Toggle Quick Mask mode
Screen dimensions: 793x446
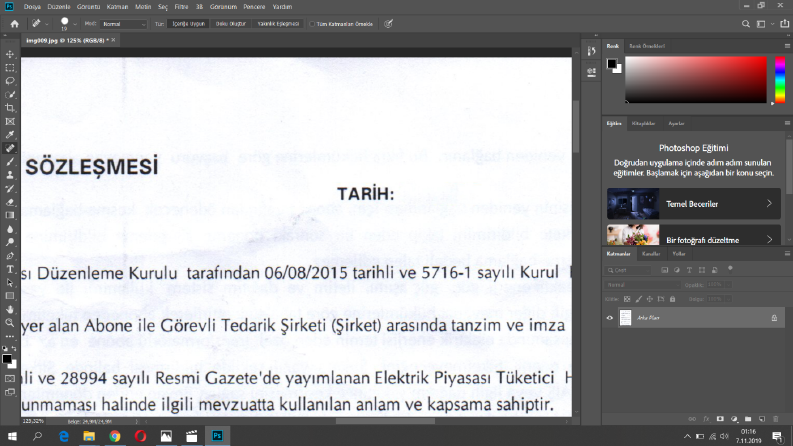[10, 379]
